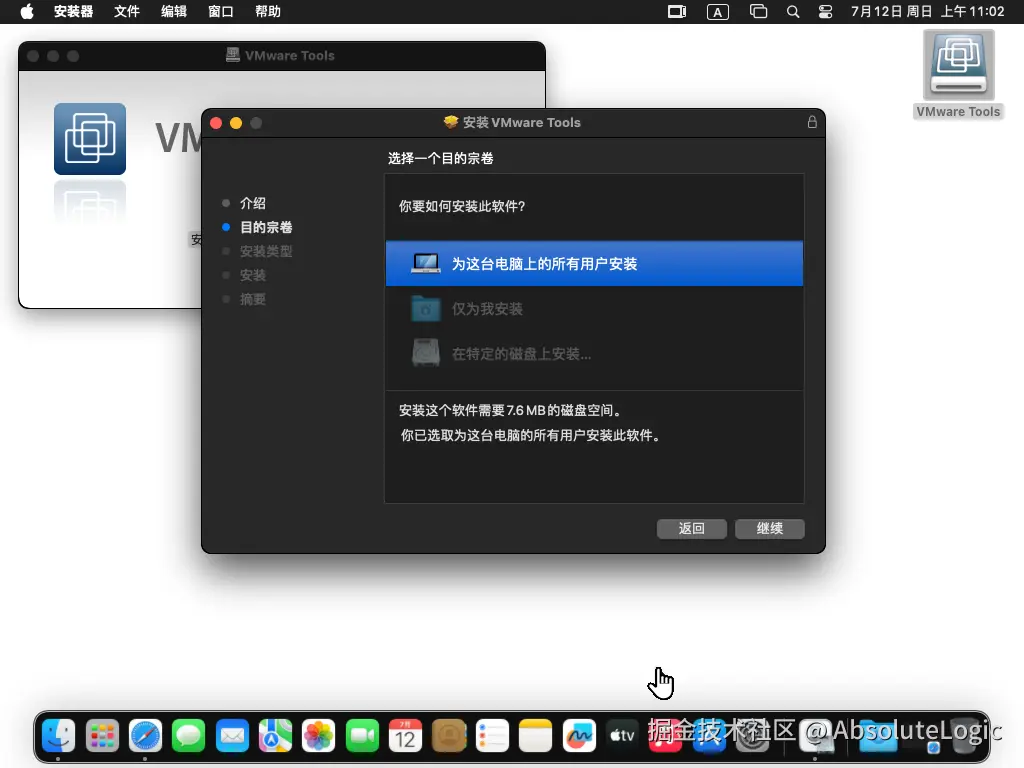1024x768 pixels.
Task: Open the 帮助 menu
Action: (x=268, y=12)
